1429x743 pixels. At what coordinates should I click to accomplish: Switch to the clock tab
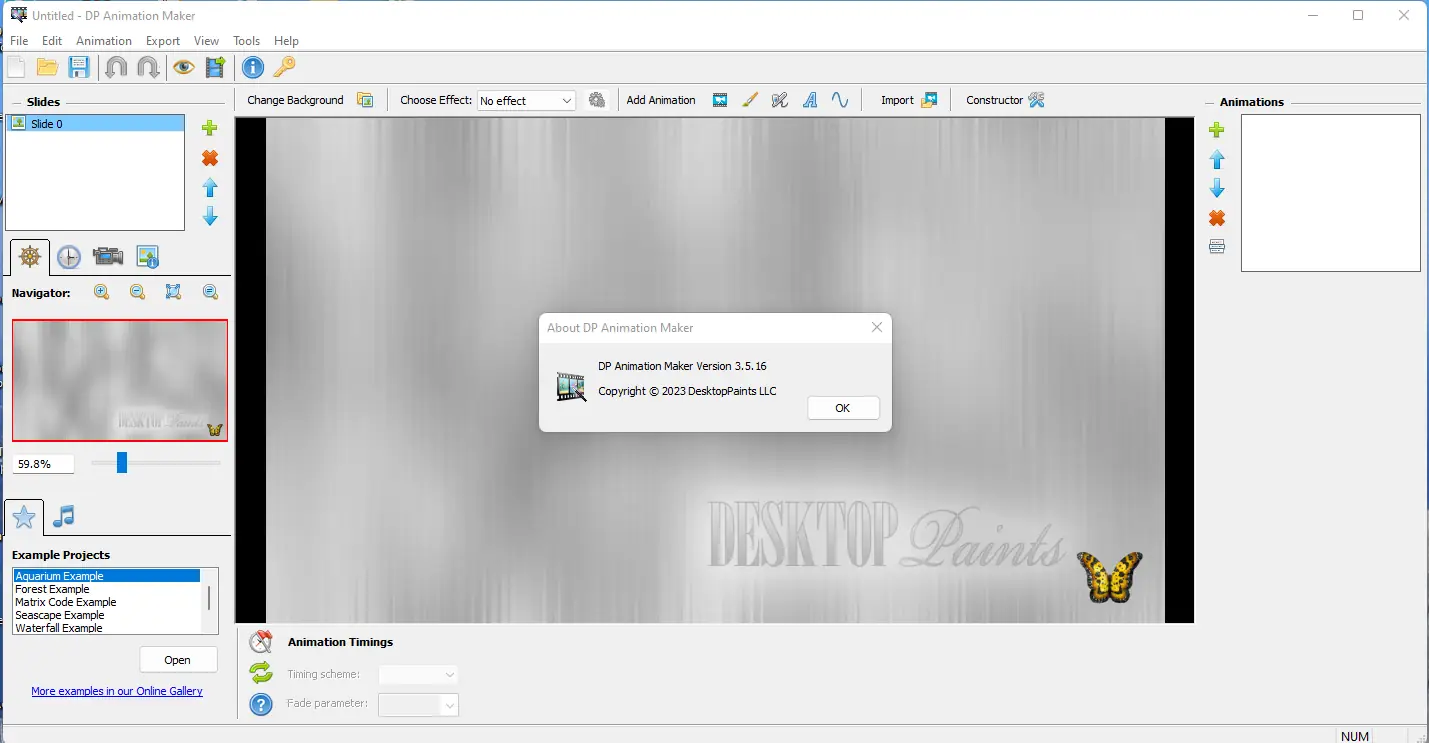pyautogui.click(x=68, y=257)
